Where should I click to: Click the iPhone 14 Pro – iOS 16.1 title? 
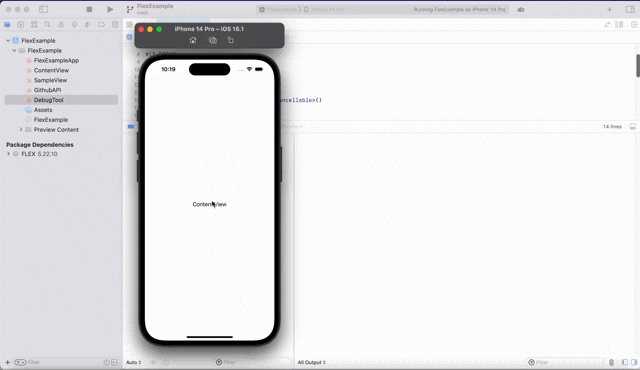(209, 29)
